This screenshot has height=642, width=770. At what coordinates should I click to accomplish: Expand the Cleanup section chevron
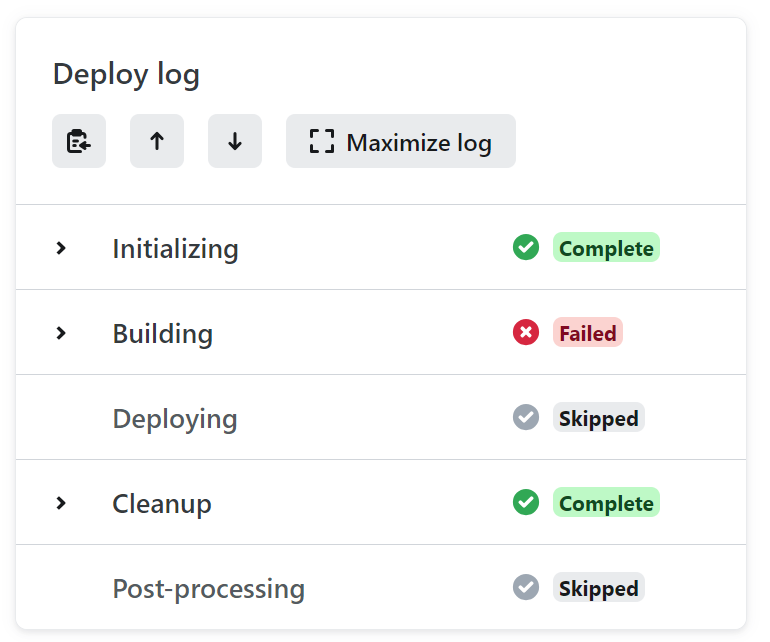tap(61, 503)
